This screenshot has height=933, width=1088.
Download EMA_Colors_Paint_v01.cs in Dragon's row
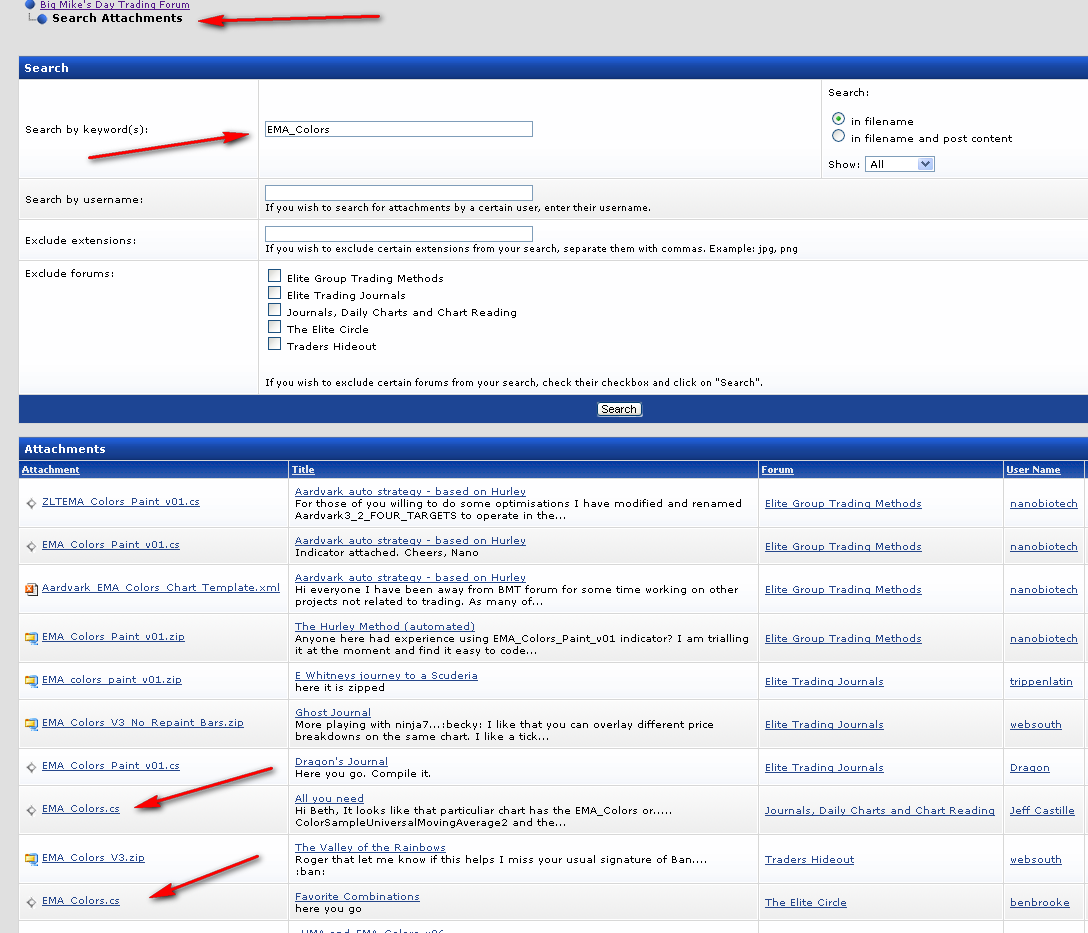pyautogui.click(x=110, y=766)
